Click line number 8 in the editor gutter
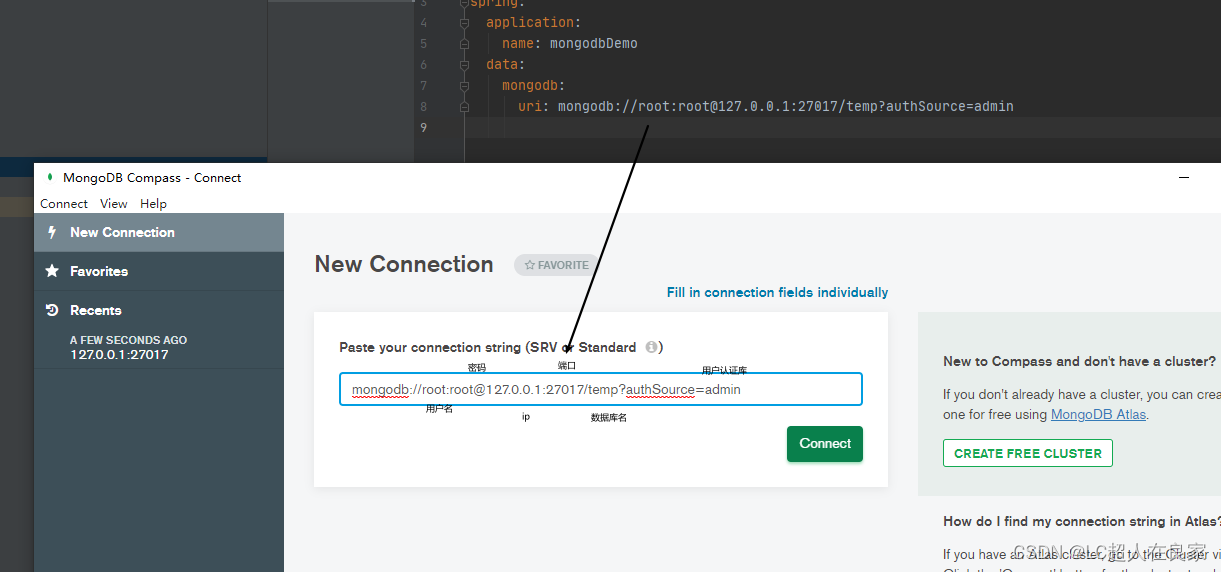 [x=424, y=107]
